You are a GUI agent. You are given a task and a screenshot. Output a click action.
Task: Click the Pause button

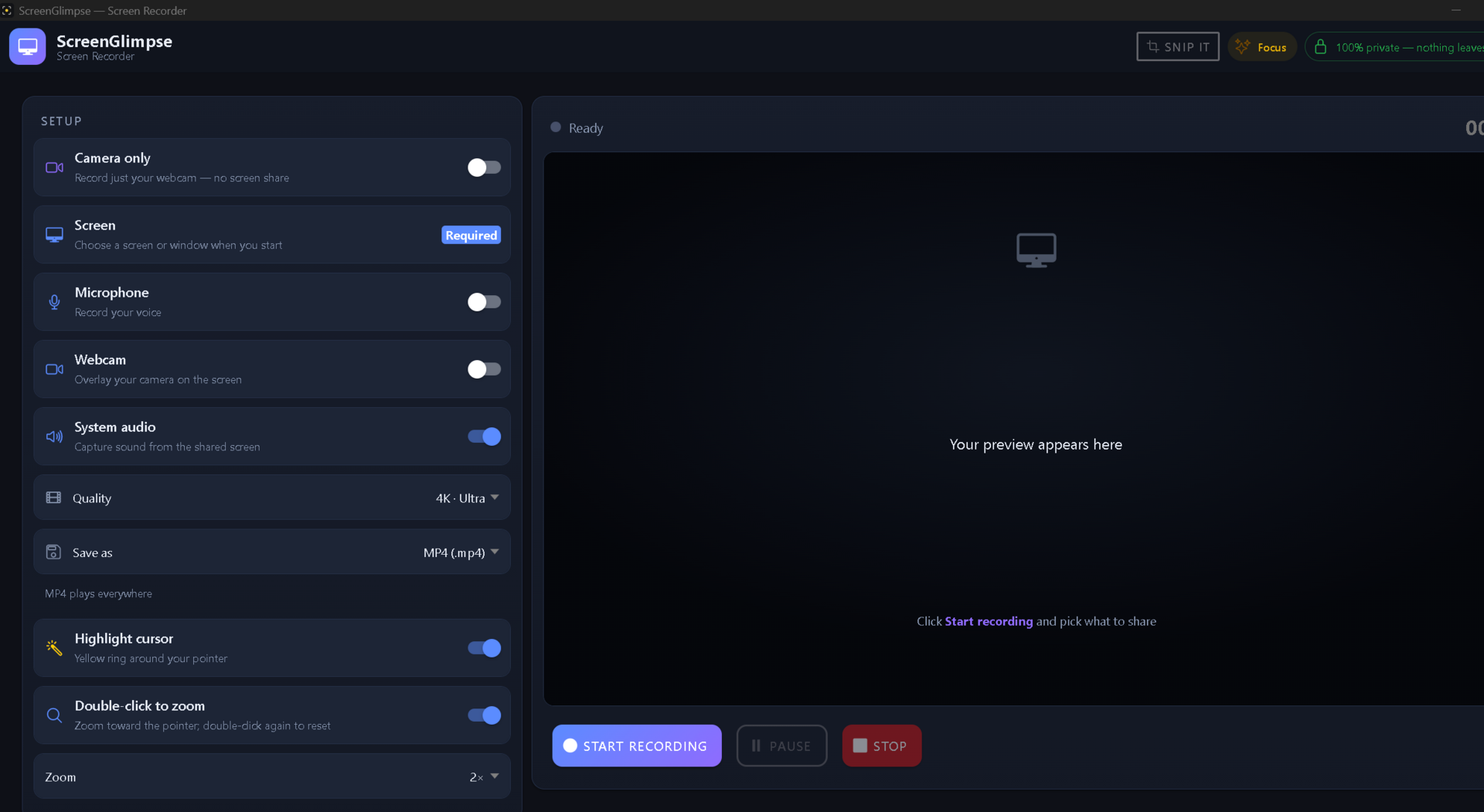pyautogui.click(x=781, y=746)
